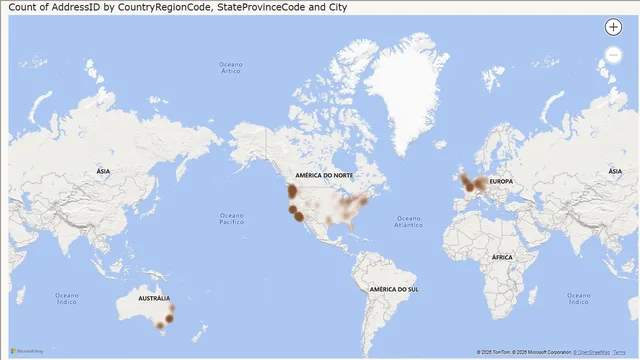
Task: Open the OpenStreetMap attribution link
Action: click(591, 352)
